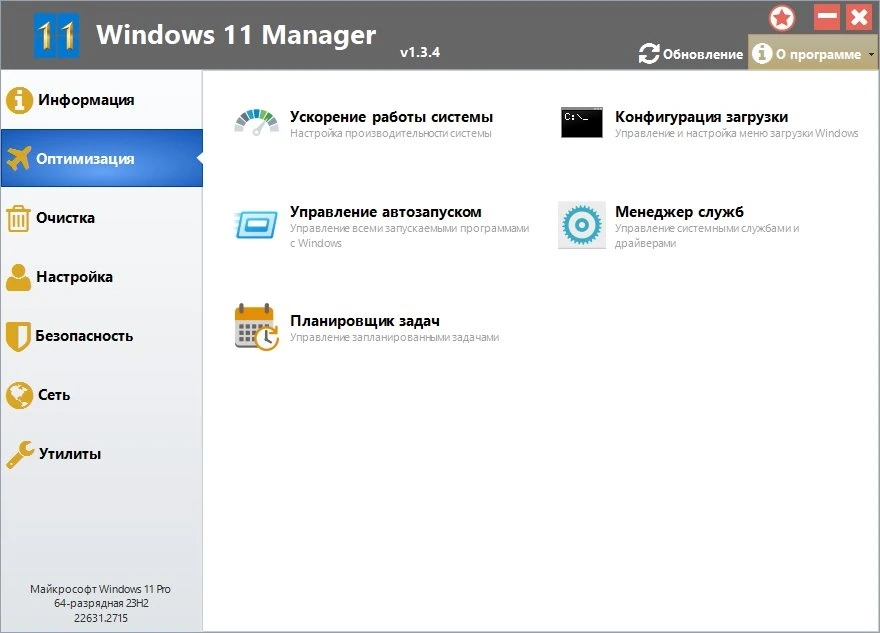Open the О программе menu
Screen dimensions: 880x633
pyautogui.click(x=813, y=52)
